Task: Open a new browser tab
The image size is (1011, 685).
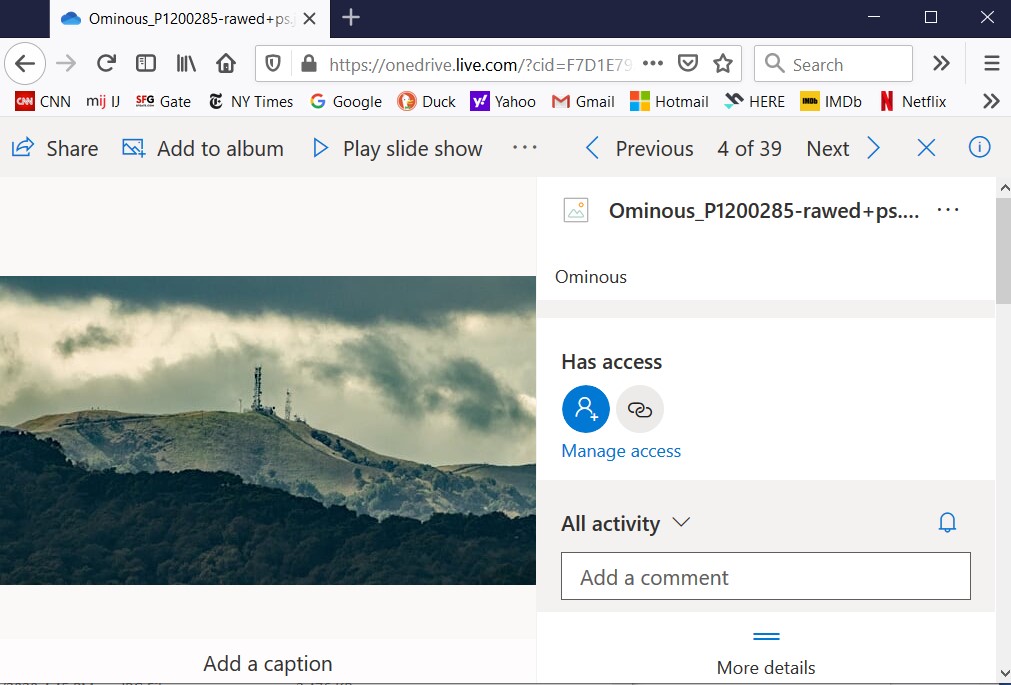Action: pyautogui.click(x=351, y=17)
